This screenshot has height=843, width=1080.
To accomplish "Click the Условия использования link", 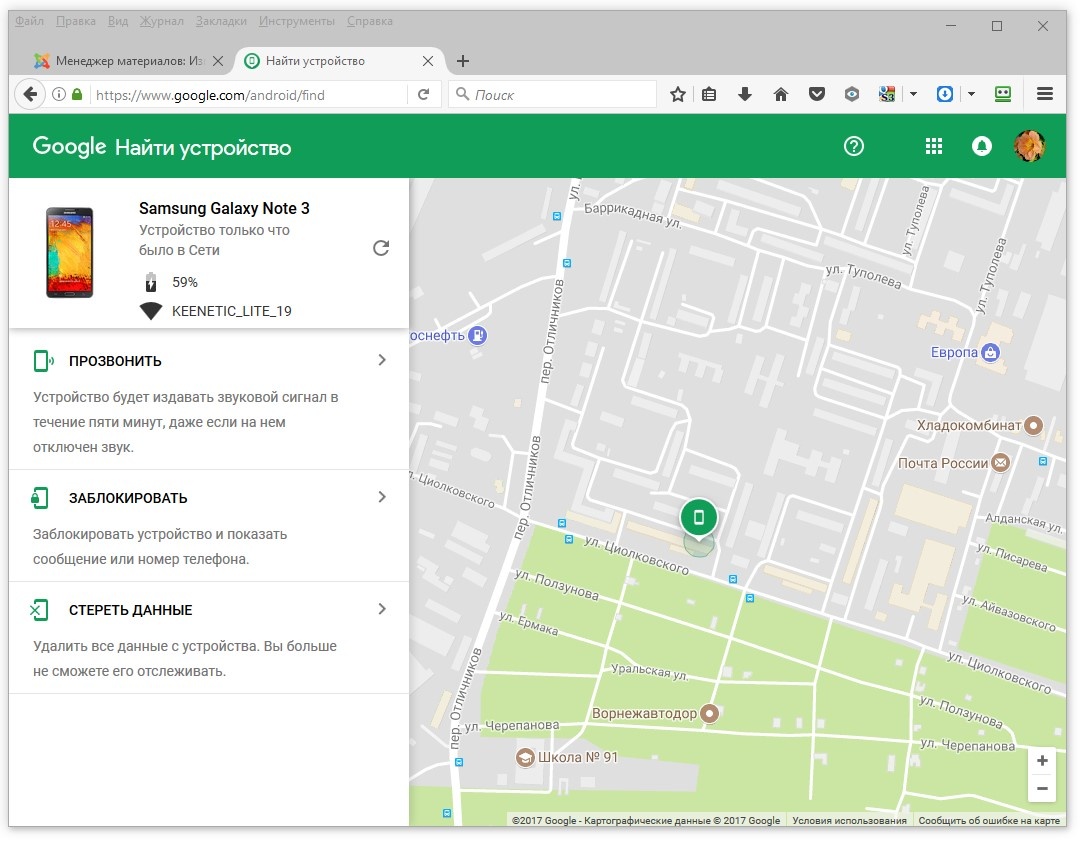I will pos(849,820).
